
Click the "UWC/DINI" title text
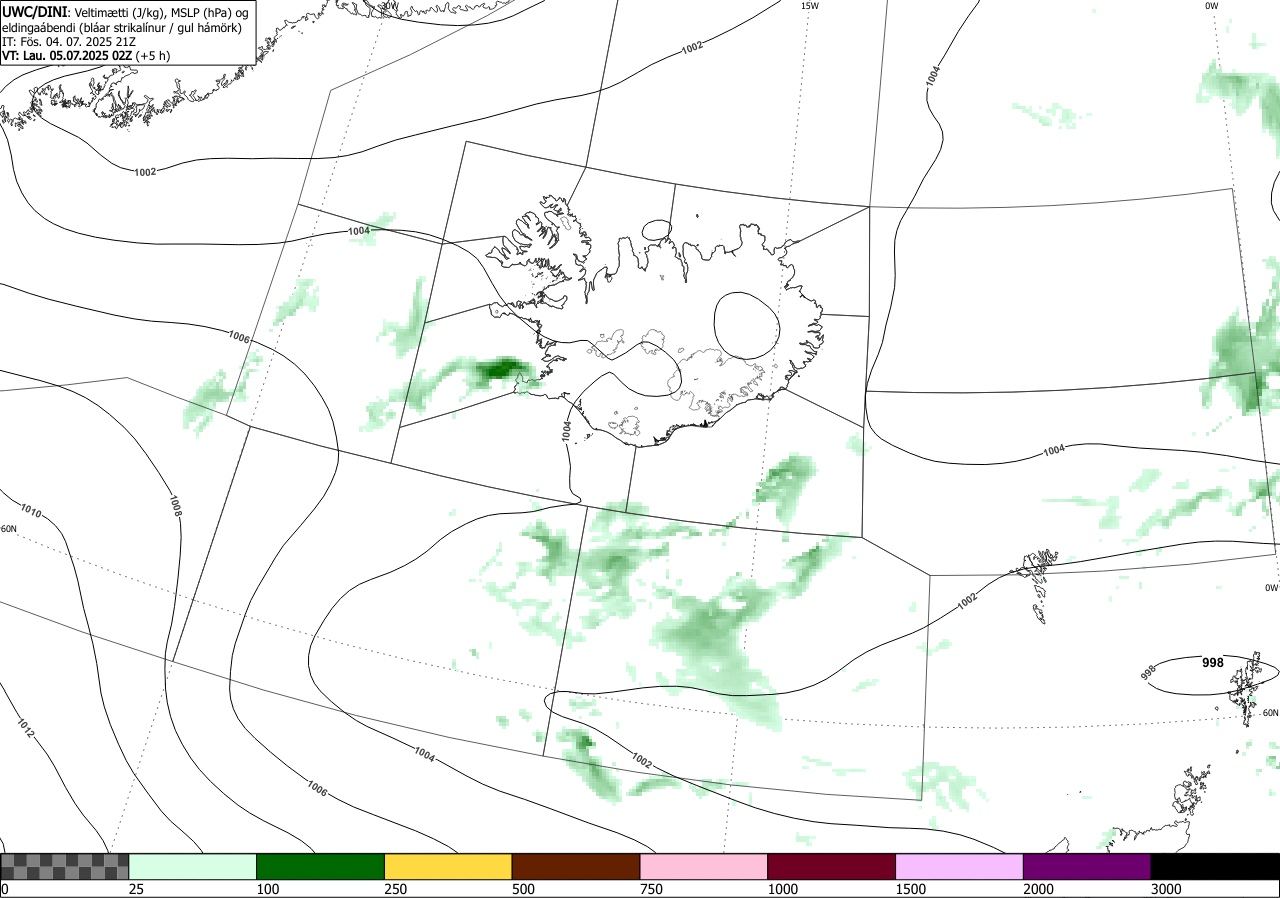pyautogui.click(x=35, y=11)
